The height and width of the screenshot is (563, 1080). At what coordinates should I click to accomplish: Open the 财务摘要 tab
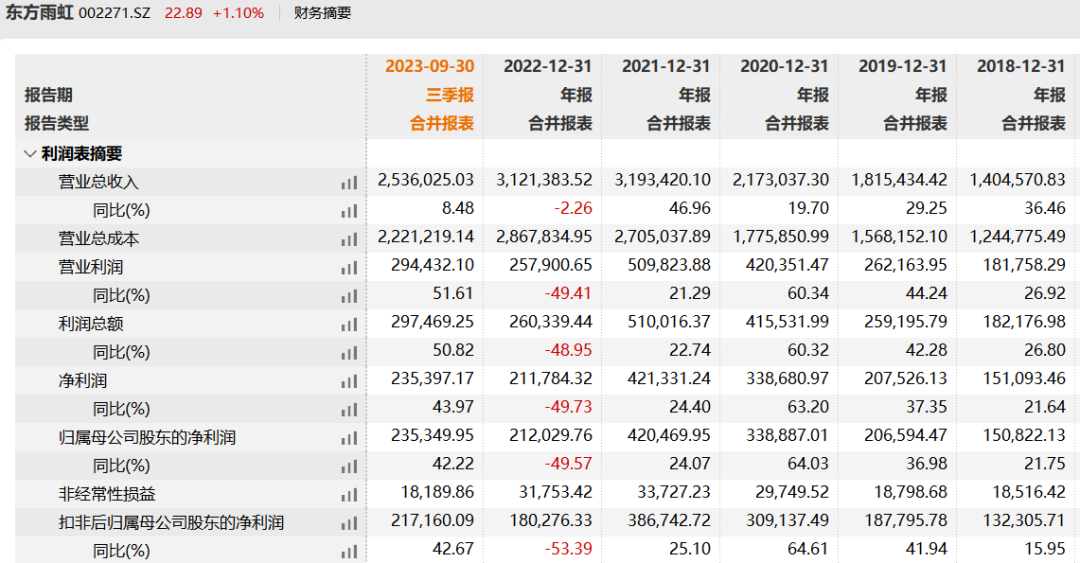coord(322,13)
